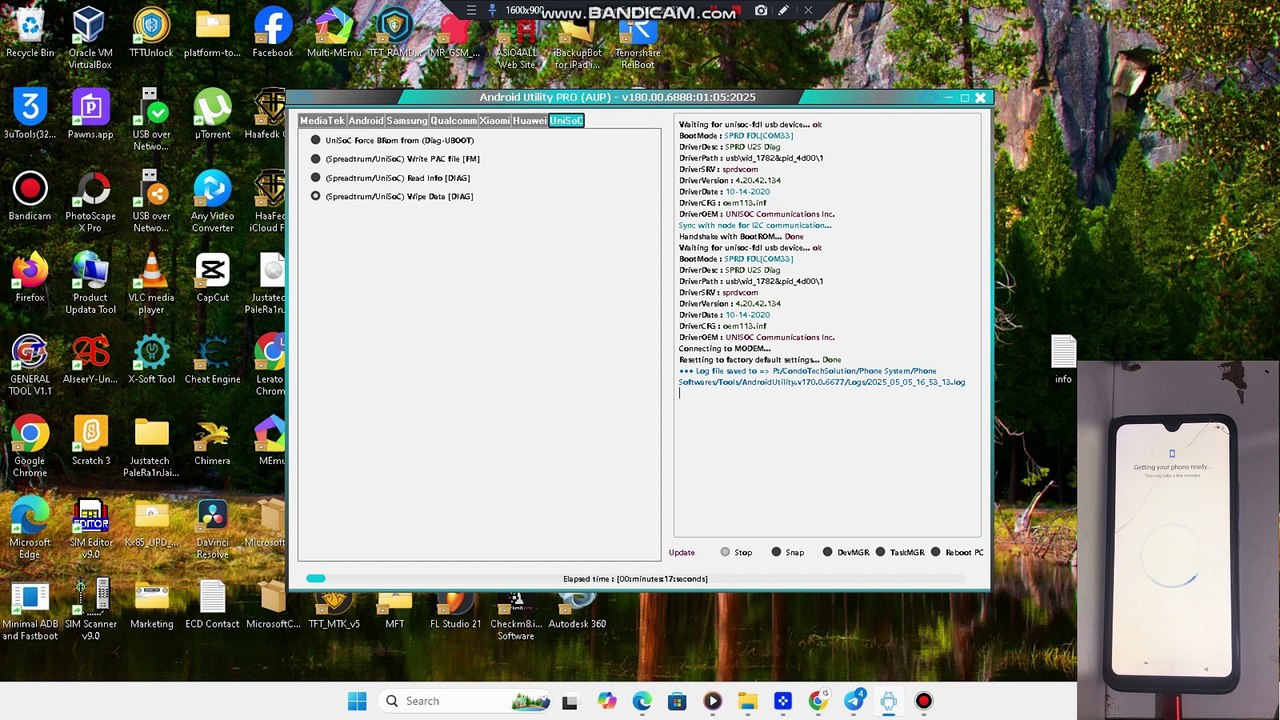Open Telegram from the taskbar
Image resolution: width=1280 pixels, height=720 pixels.
(854, 701)
